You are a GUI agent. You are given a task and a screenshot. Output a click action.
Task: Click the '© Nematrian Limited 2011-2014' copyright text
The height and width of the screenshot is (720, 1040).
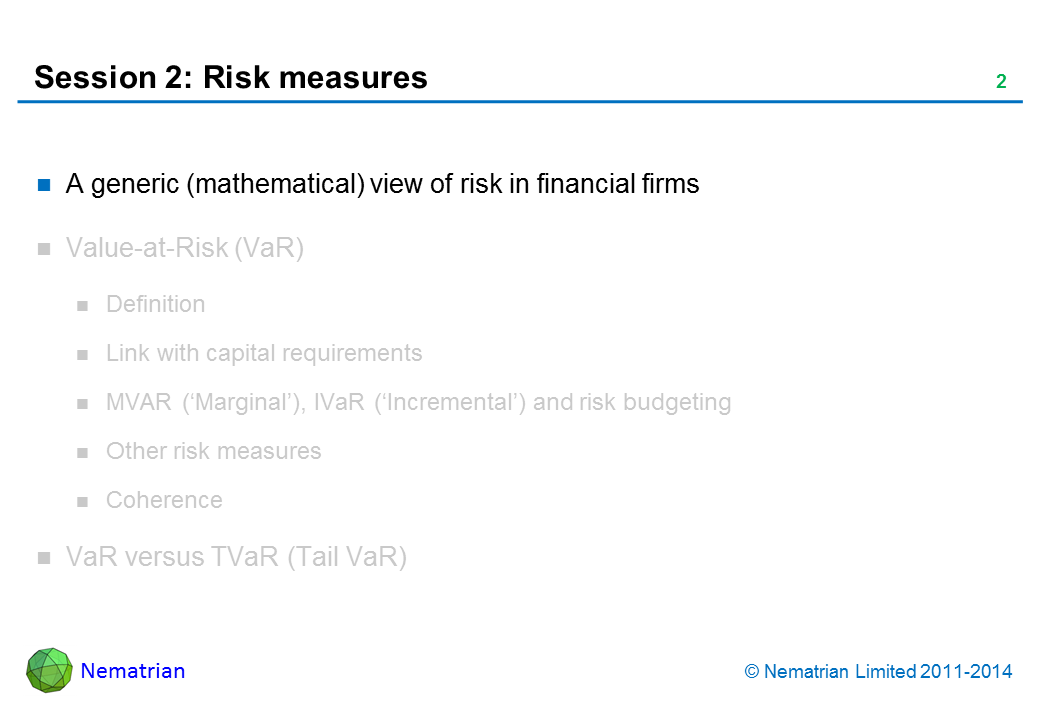click(879, 672)
